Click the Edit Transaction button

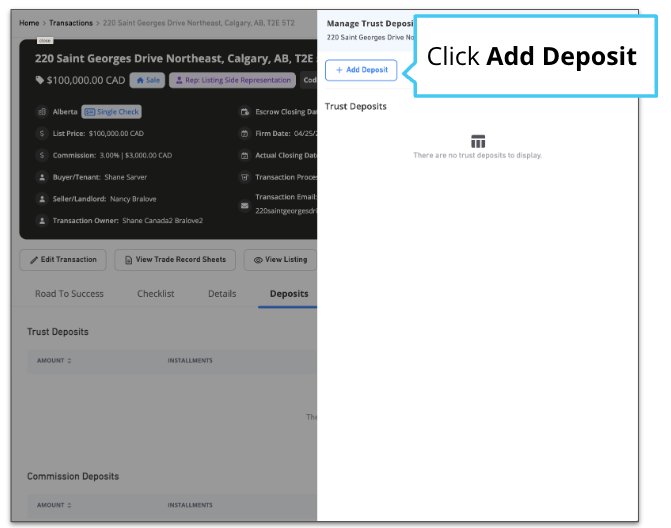tap(63, 260)
